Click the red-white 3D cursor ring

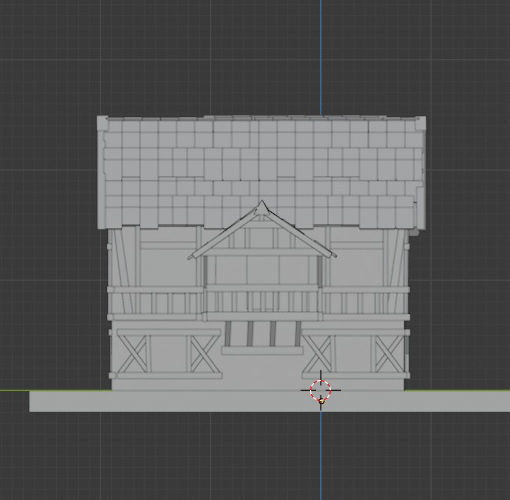[321, 389]
